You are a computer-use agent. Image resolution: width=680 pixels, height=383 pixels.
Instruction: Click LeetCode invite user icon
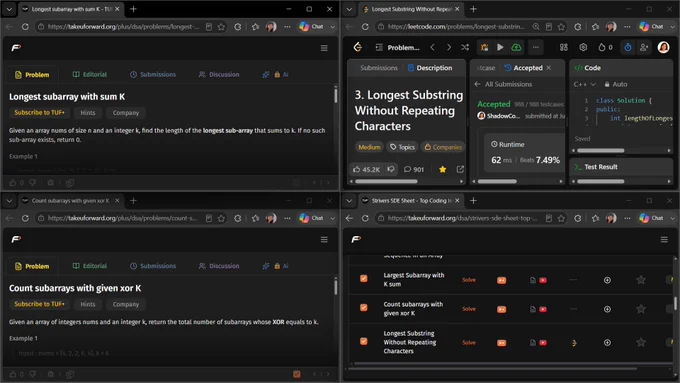(x=644, y=47)
